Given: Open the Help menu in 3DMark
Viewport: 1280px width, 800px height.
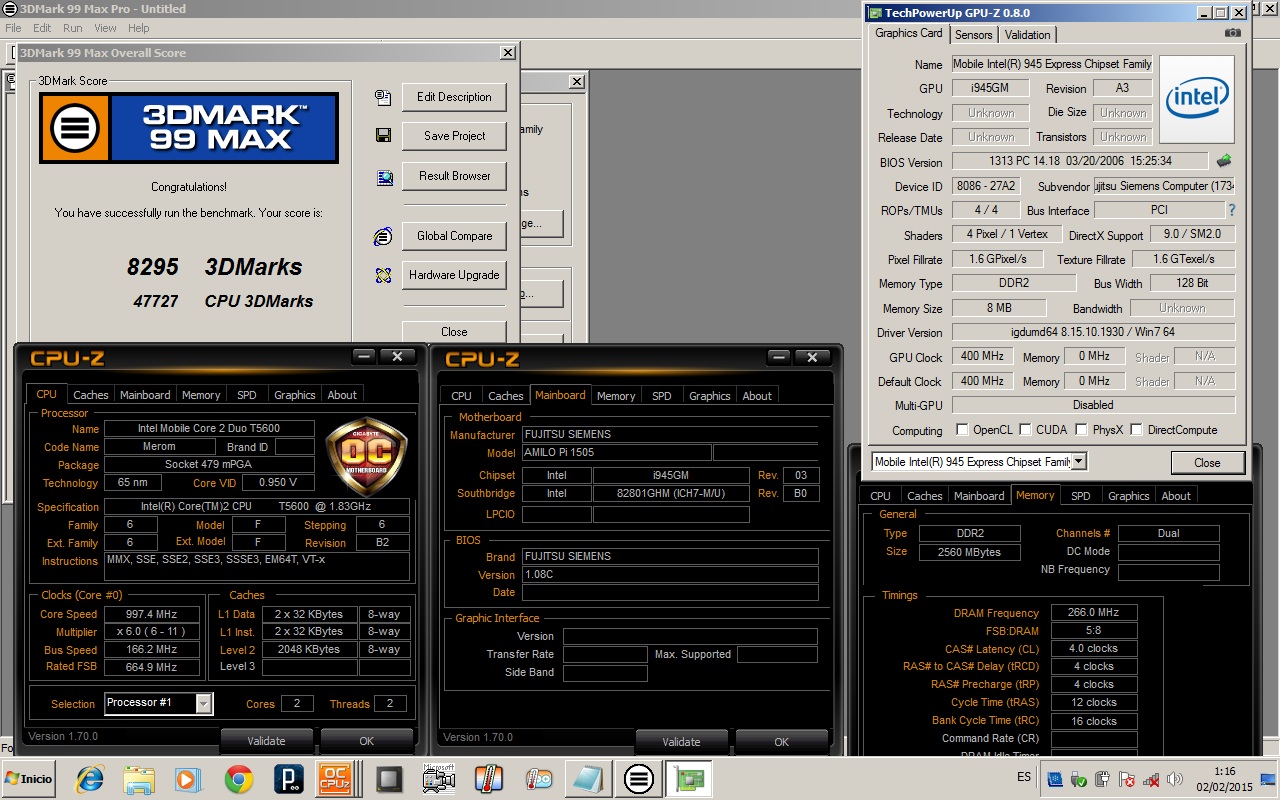Looking at the screenshot, I should 139,28.
